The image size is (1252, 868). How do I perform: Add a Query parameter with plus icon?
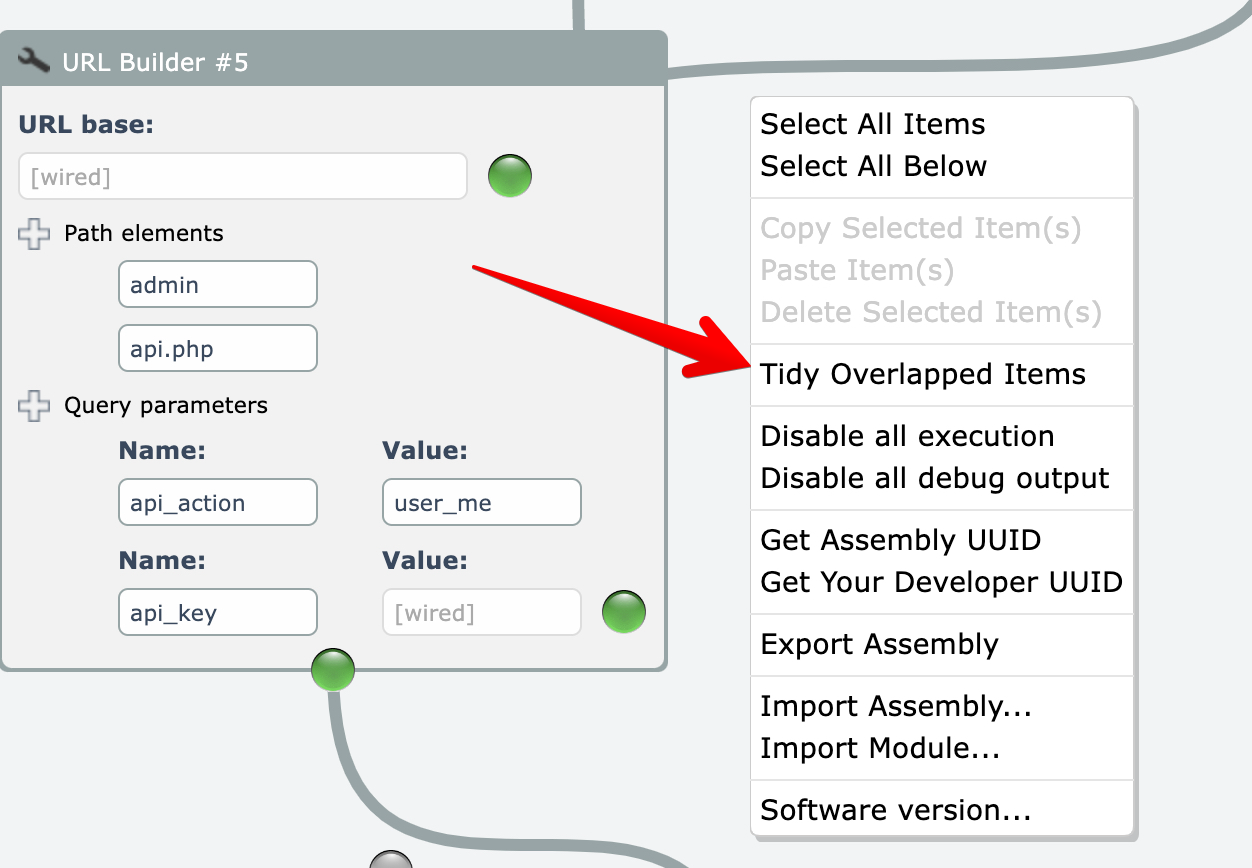(34, 406)
